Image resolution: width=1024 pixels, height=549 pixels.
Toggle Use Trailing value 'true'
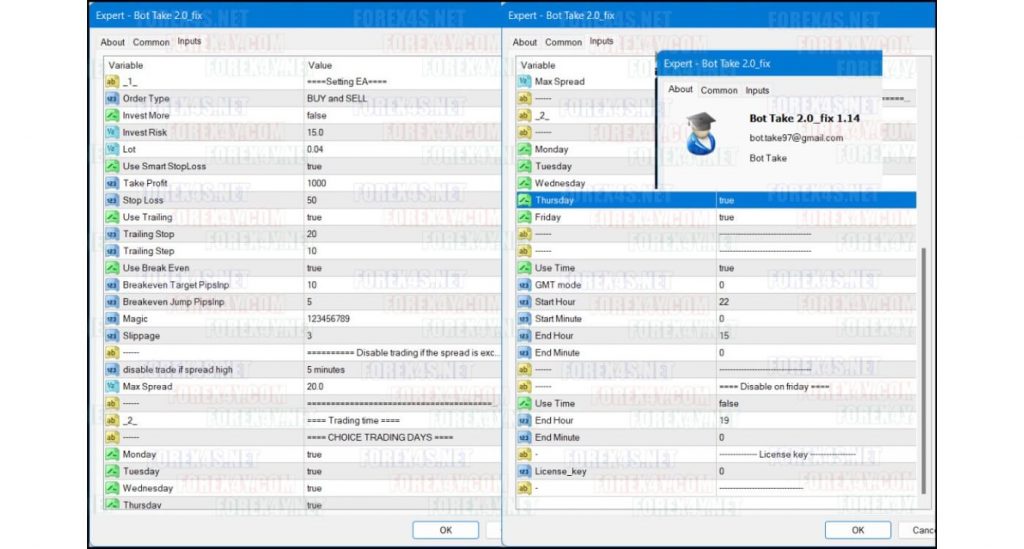314,217
